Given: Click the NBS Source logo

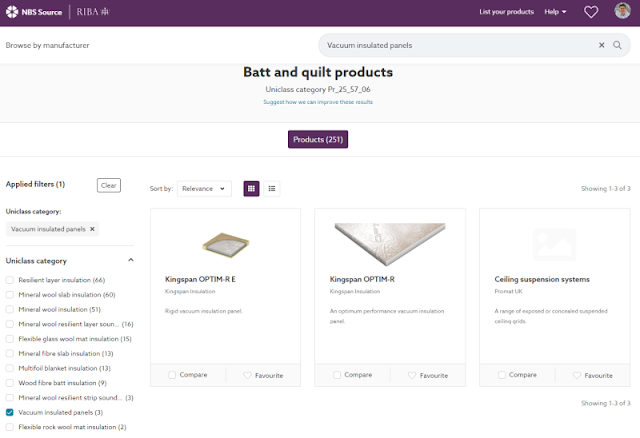Looking at the screenshot, I should 34,12.
